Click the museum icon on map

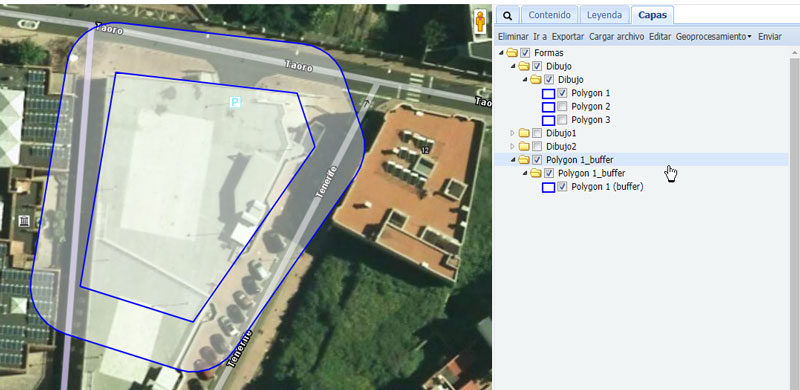23,221
